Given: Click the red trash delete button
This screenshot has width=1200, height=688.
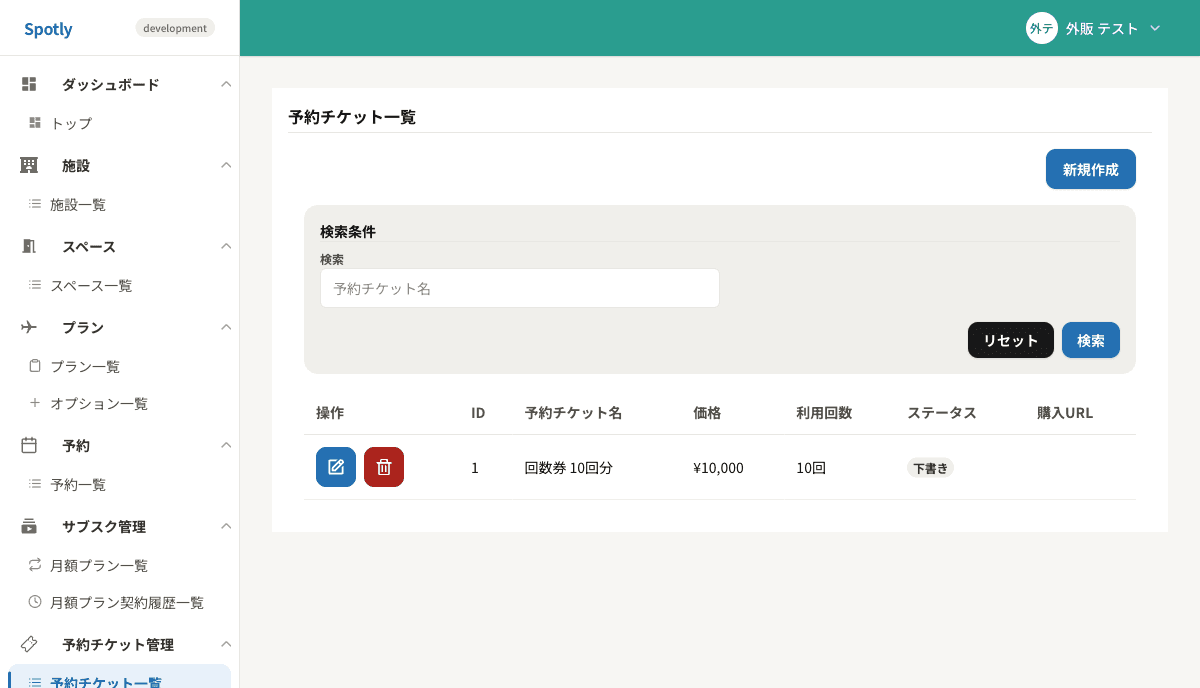Looking at the screenshot, I should (384, 467).
